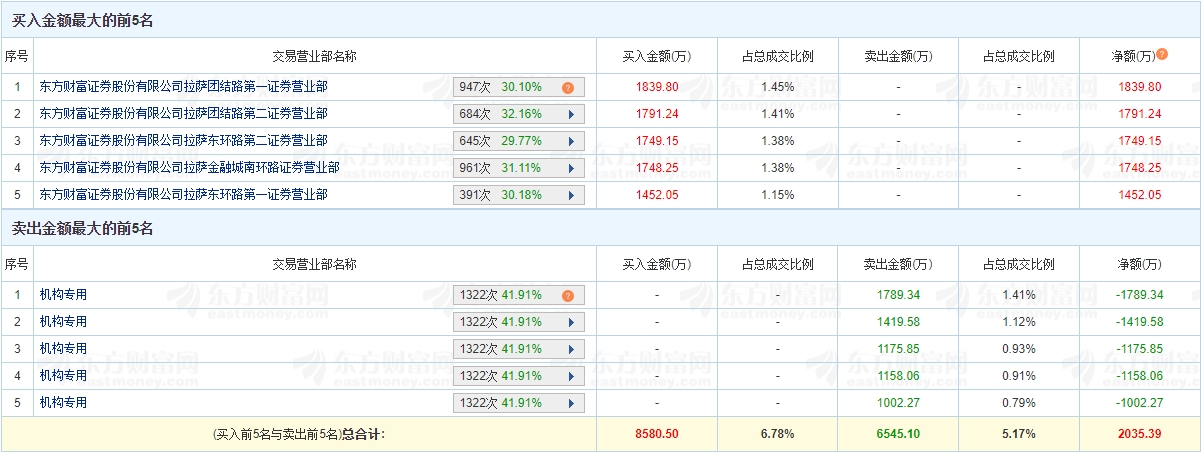Open 东方财富证券拉萨东环路第一证券营业部 link
1202x453 pixels.
click(x=183, y=195)
